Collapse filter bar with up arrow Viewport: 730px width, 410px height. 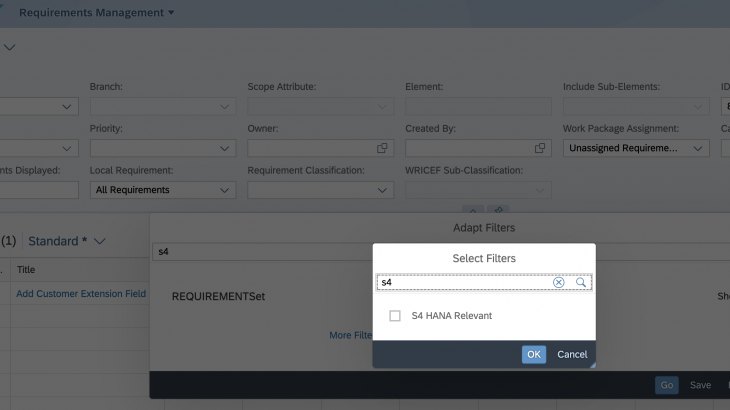coord(473,210)
